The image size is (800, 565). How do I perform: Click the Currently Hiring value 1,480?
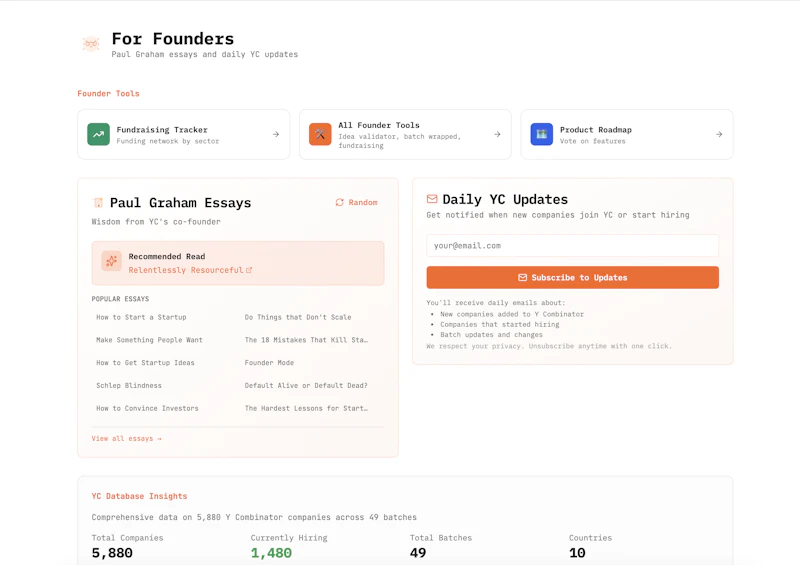coord(271,553)
